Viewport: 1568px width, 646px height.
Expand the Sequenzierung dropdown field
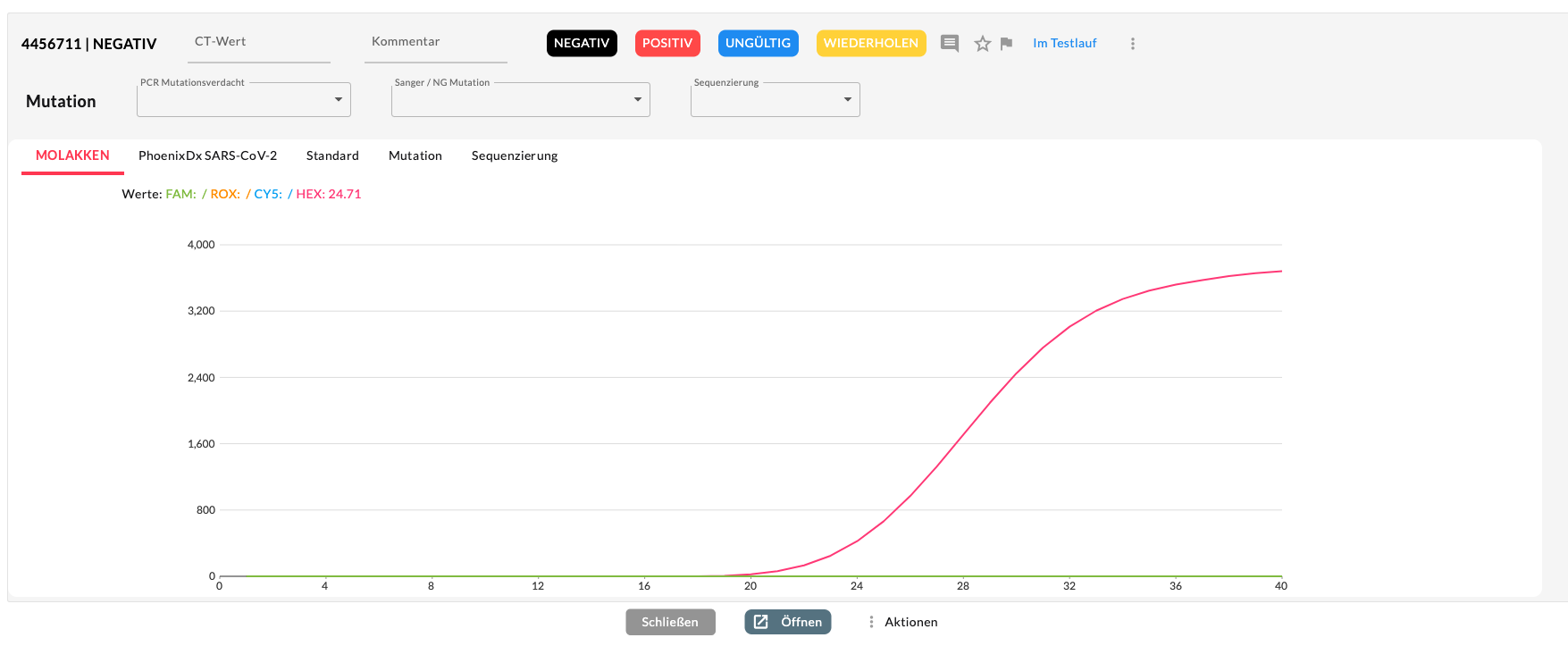tap(775, 99)
